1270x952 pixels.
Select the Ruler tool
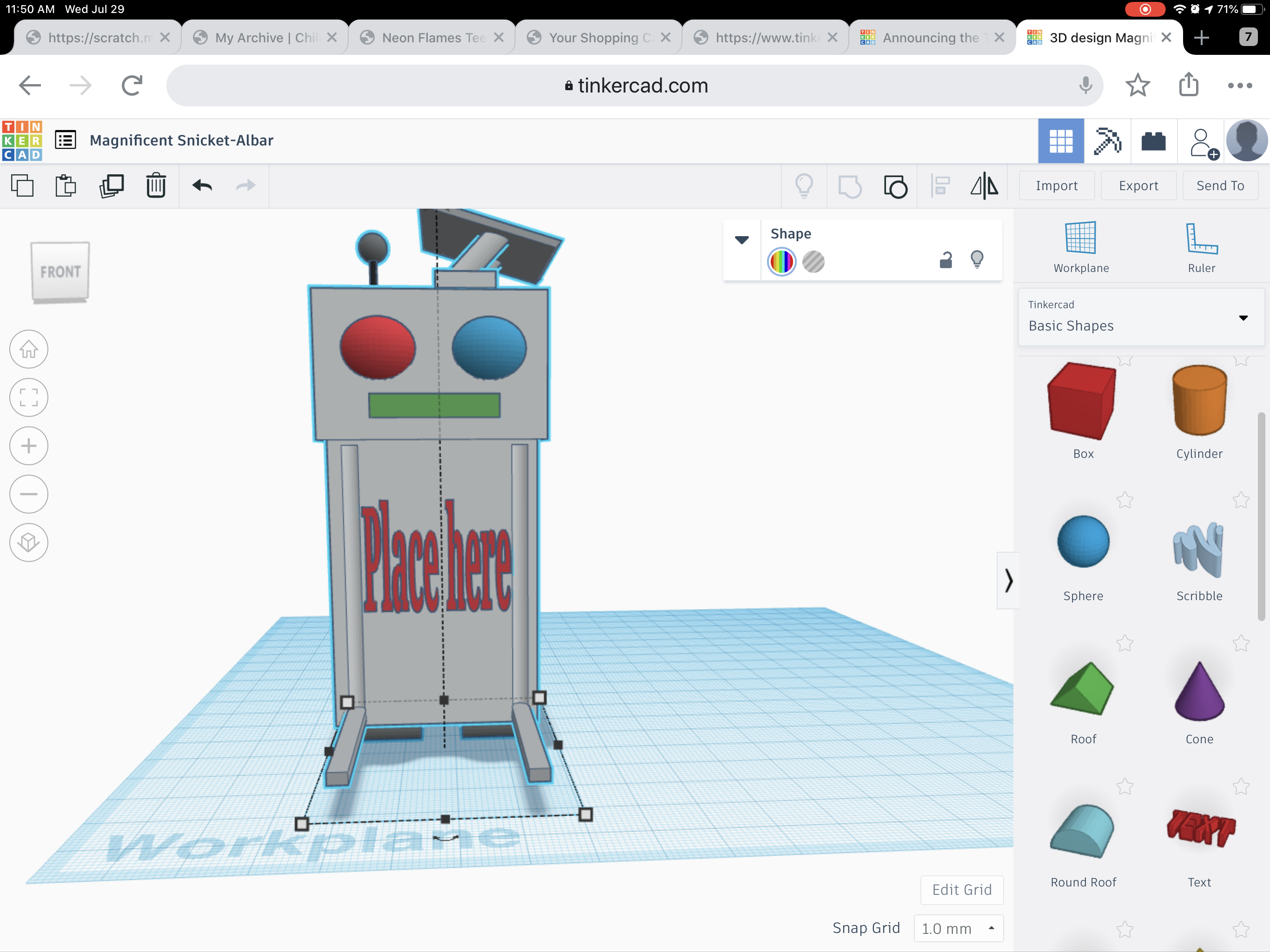(x=1201, y=247)
